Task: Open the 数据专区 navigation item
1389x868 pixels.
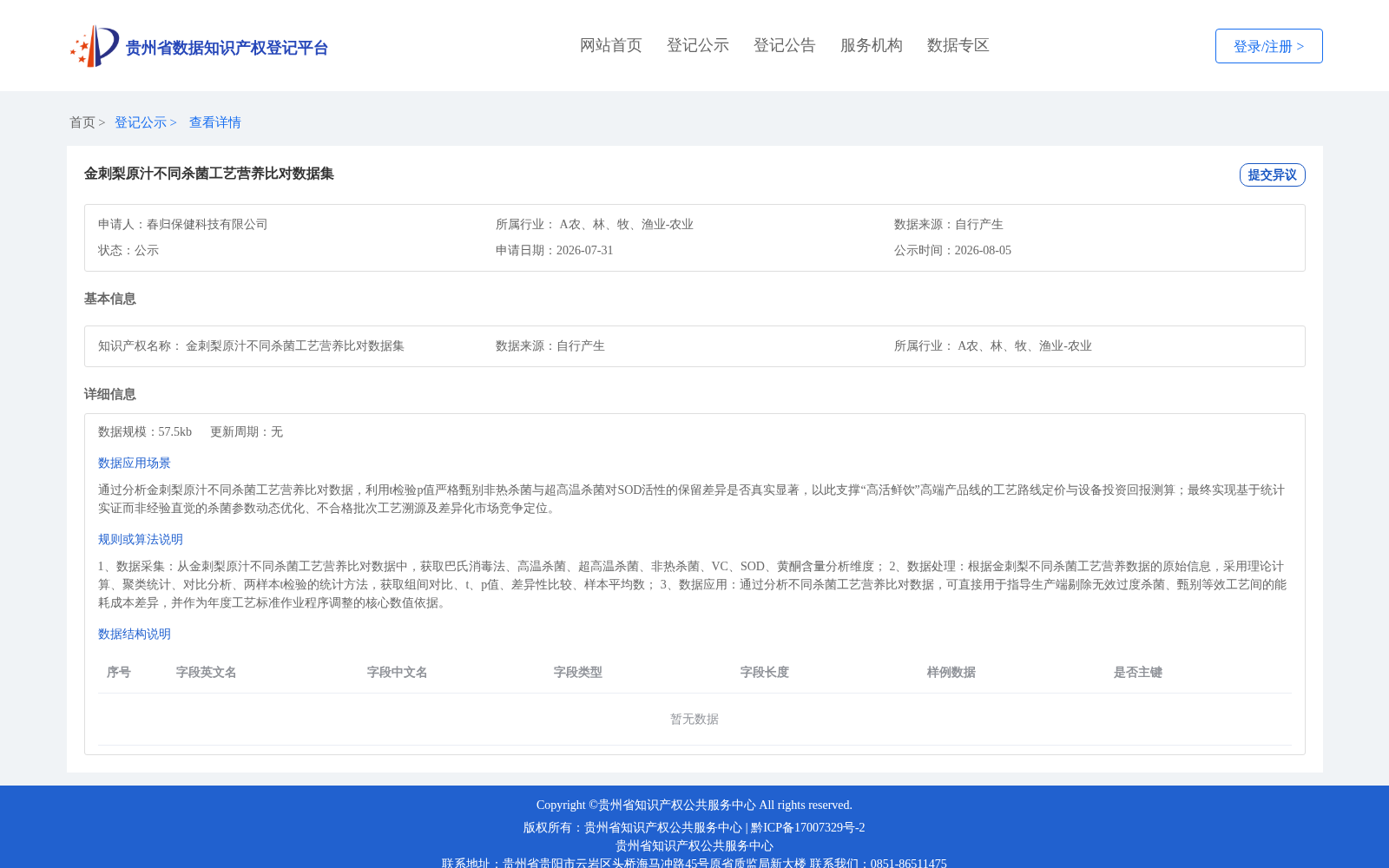Action: pos(958,45)
